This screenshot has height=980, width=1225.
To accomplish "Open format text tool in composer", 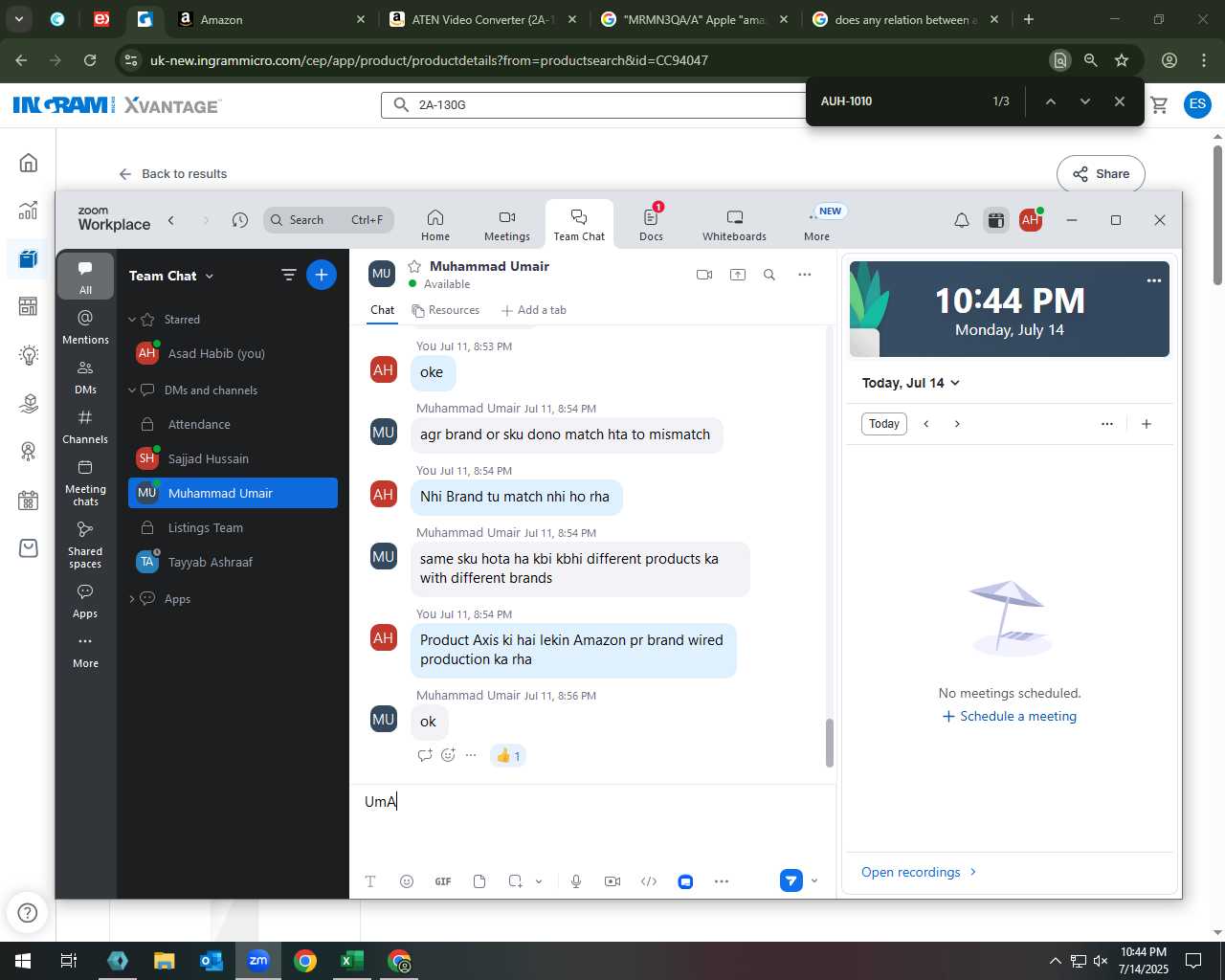I will point(370,881).
